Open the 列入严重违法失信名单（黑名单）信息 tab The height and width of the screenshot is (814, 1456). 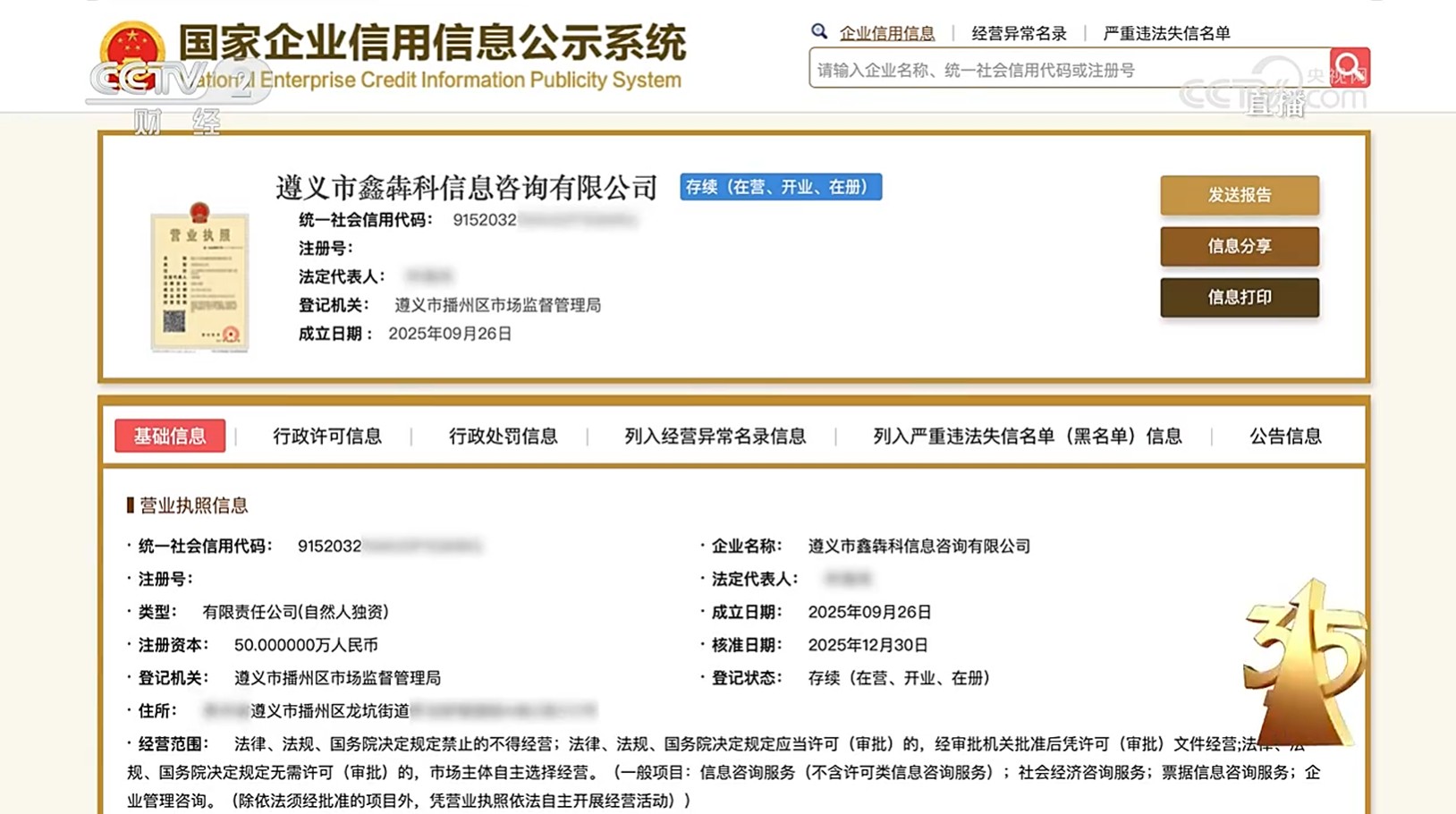click(x=1027, y=436)
